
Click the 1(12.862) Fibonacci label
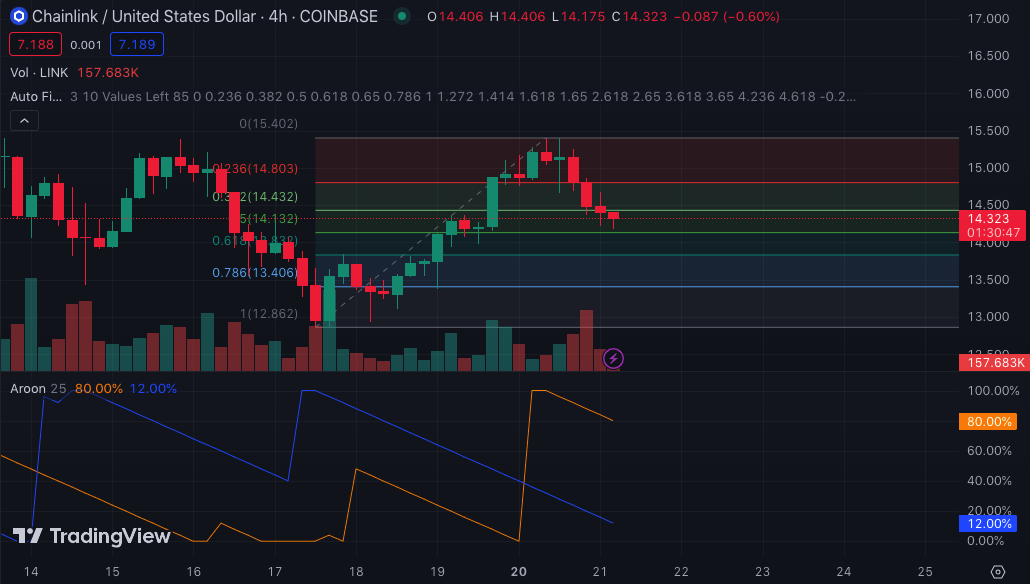269,313
